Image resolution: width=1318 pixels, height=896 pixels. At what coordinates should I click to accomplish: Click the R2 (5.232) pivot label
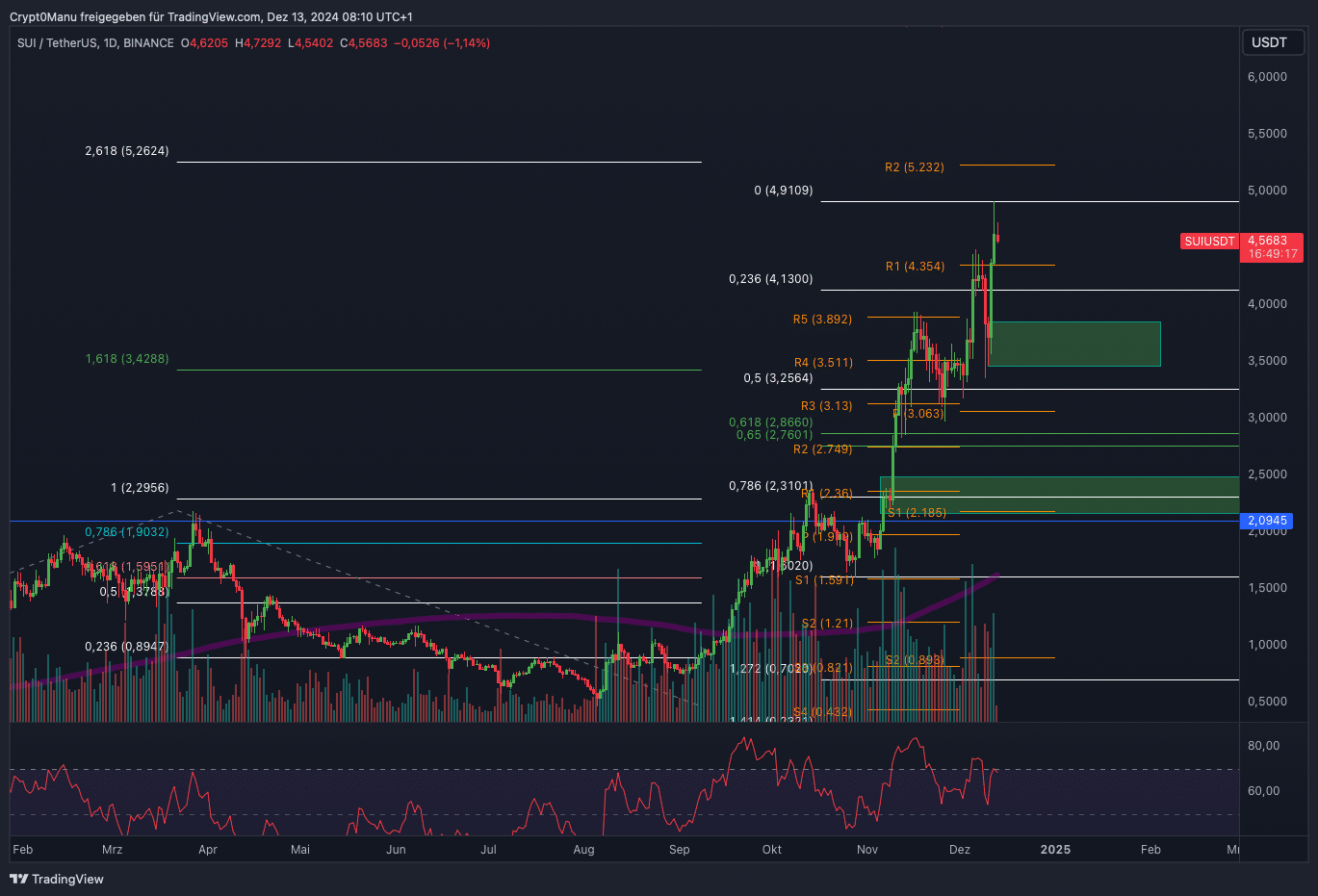[x=915, y=167]
